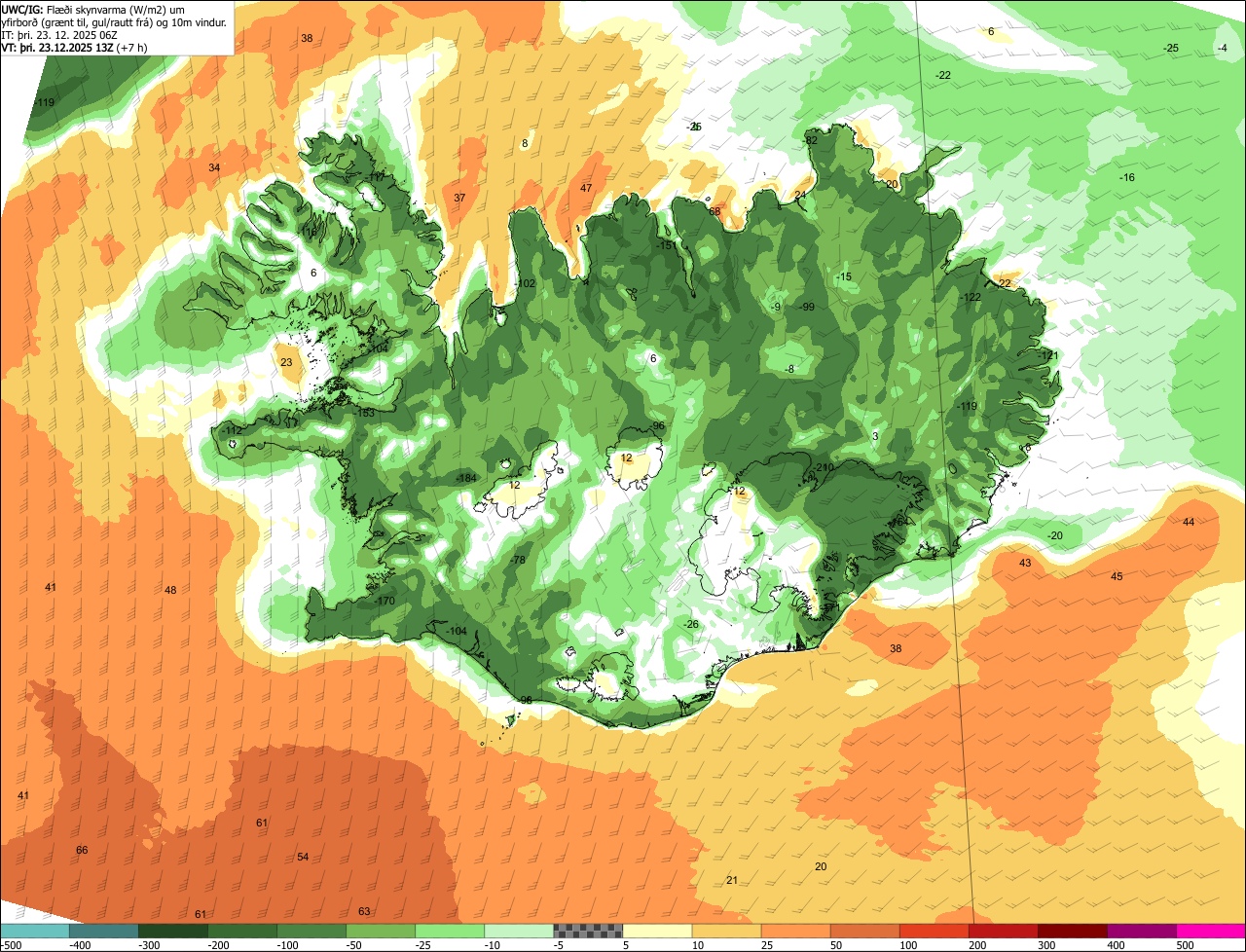Click the map value '-184'
The height and width of the screenshot is (952, 1246).
point(466,478)
